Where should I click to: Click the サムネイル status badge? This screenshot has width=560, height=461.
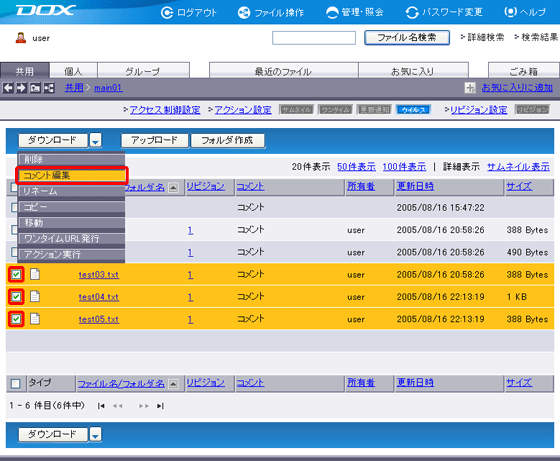(296, 110)
